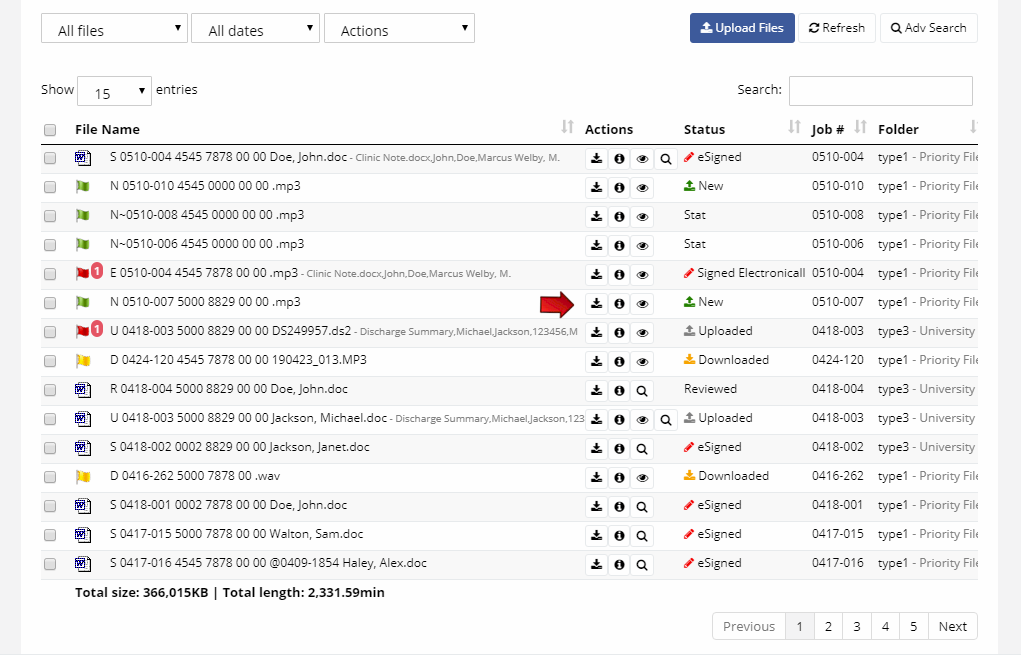The image size is (1021, 658).
Task: Download the D 0416-262 wav file
Action: click(596, 477)
